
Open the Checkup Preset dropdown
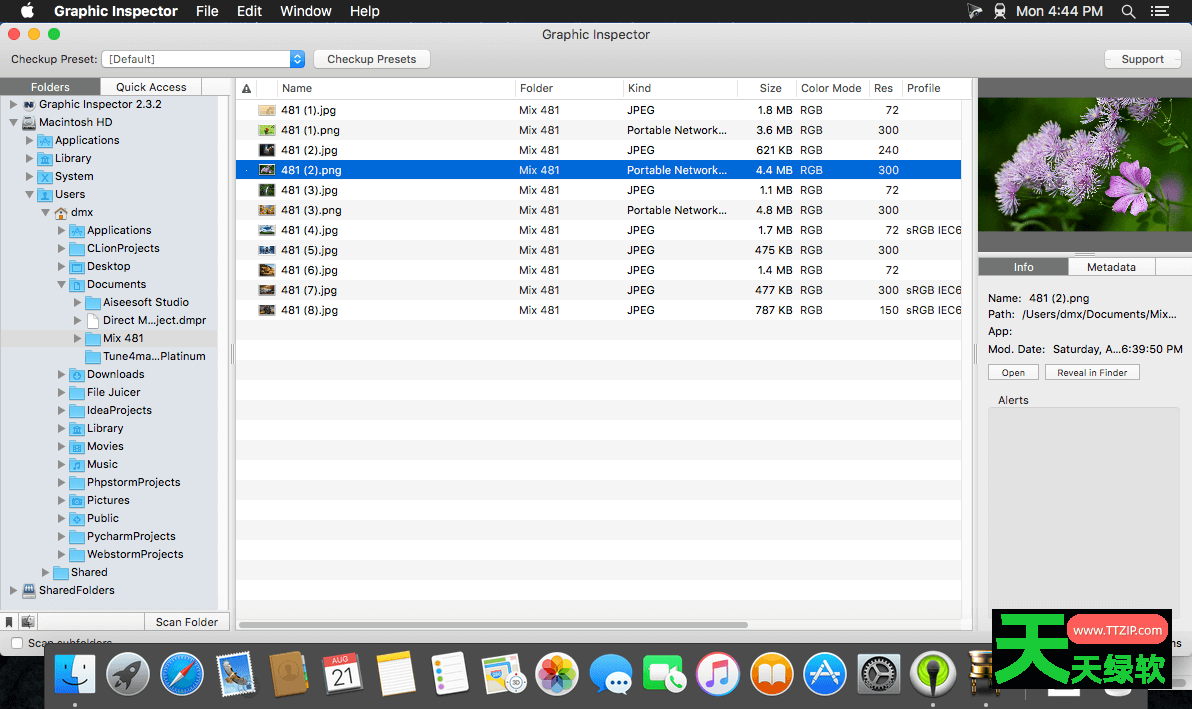coord(204,59)
